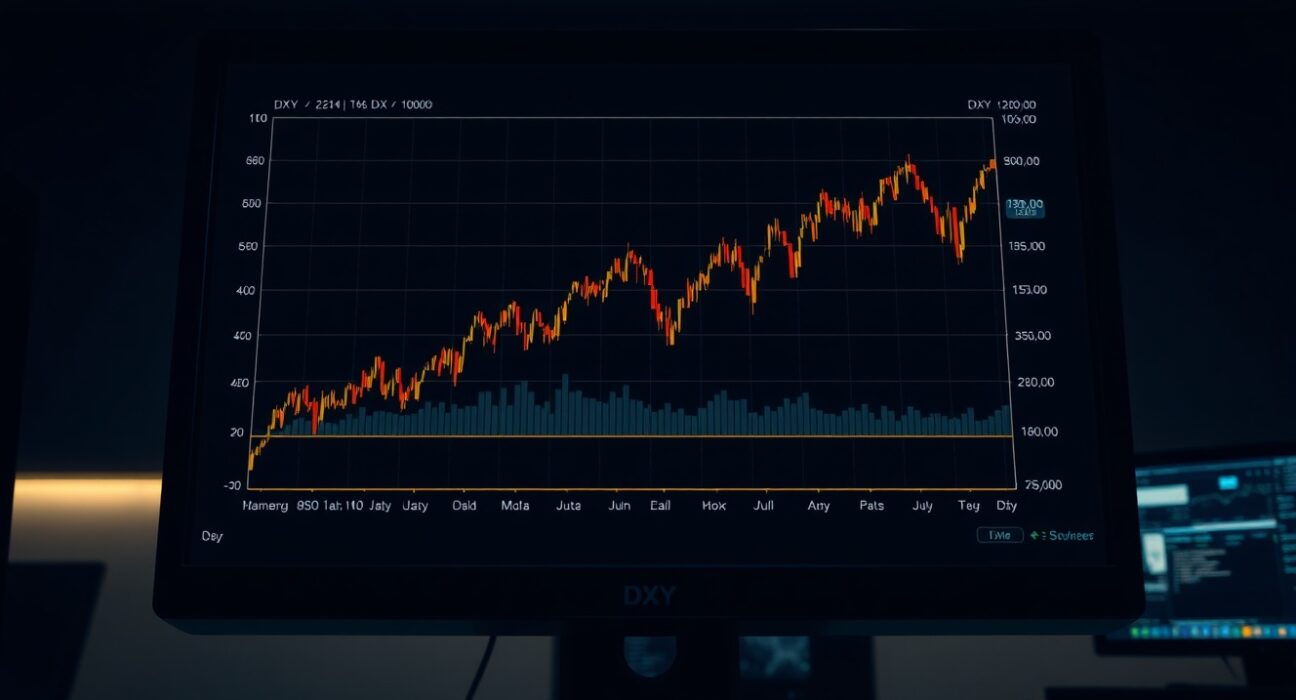Select the Jun label on the time axis
Image resolution: width=1296 pixels, height=700 pixels.
click(618, 505)
